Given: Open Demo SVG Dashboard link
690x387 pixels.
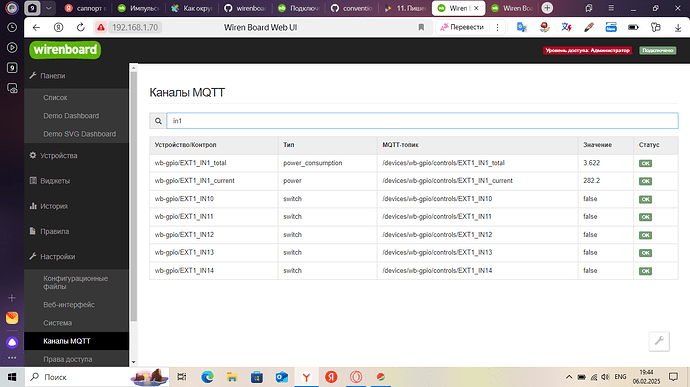Looking at the screenshot, I should [80, 134].
